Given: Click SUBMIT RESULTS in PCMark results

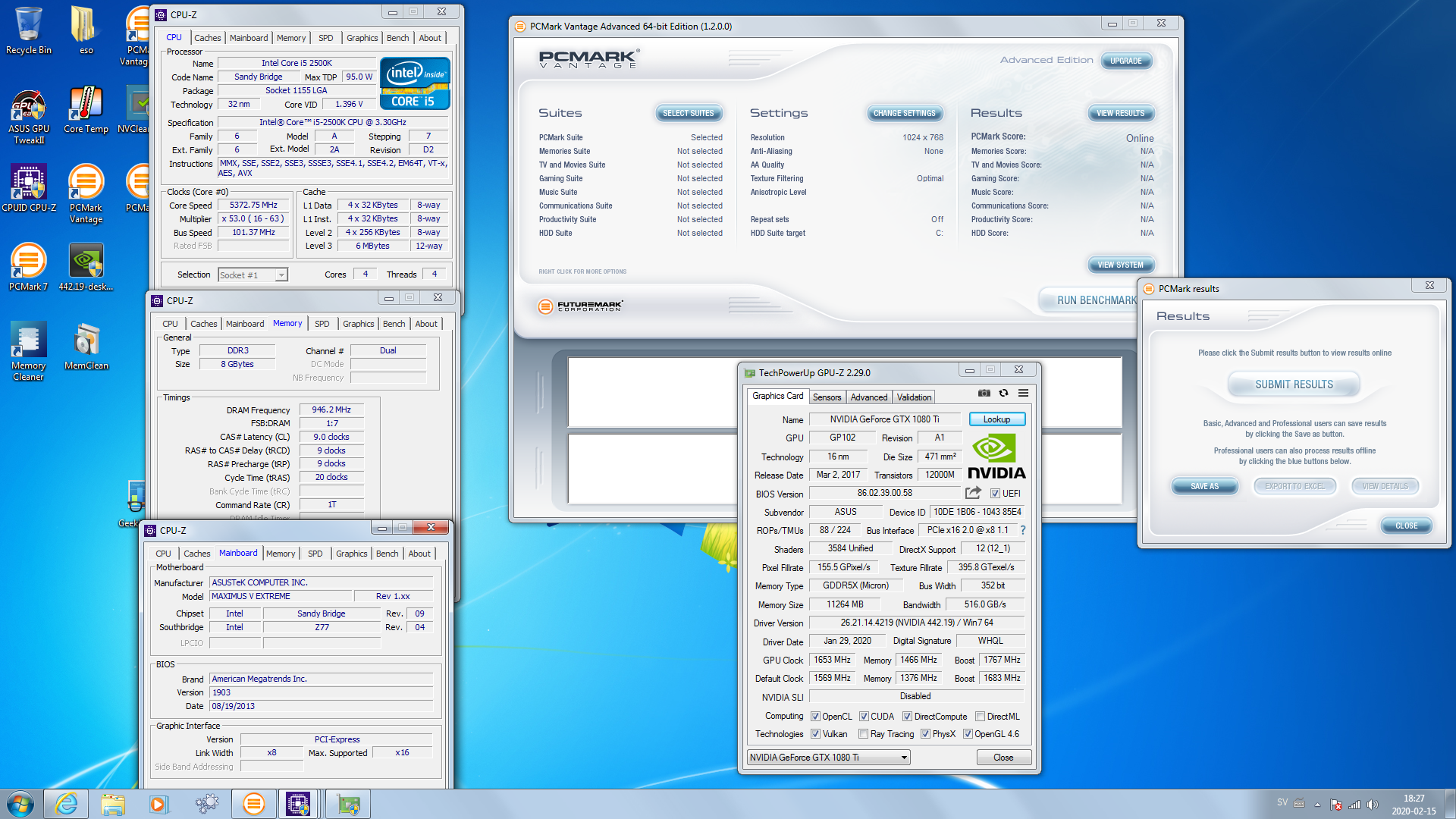Looking at the screenshot, I should coord(1294,384).
